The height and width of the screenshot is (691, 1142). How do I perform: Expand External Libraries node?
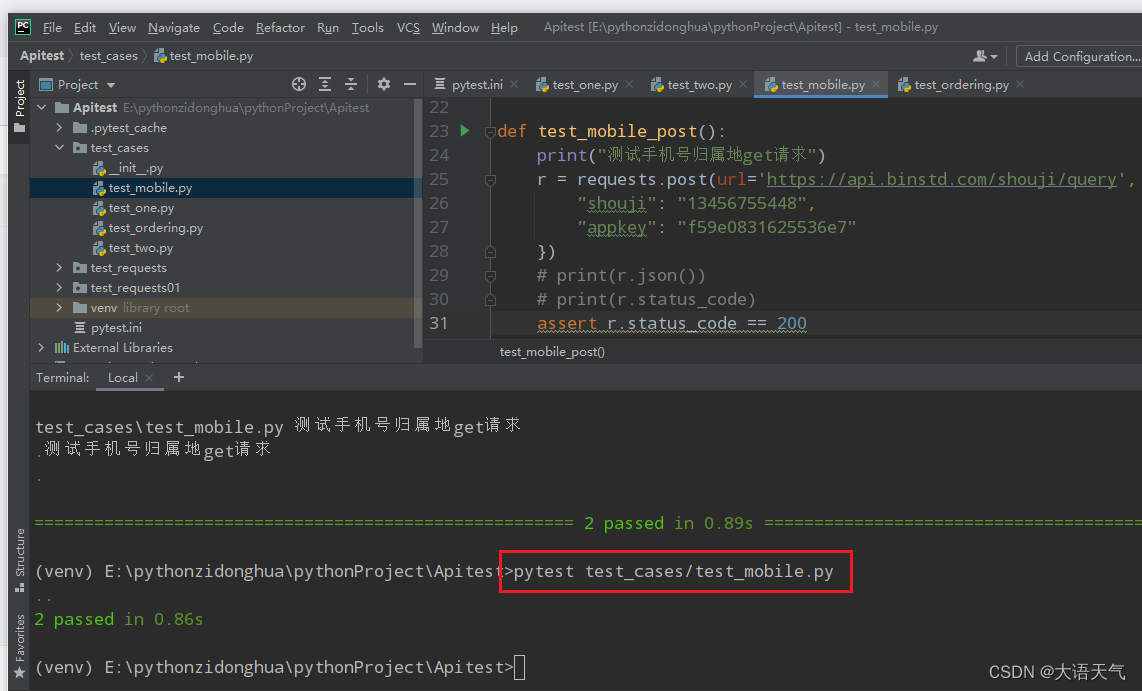[x=42, y=348]
